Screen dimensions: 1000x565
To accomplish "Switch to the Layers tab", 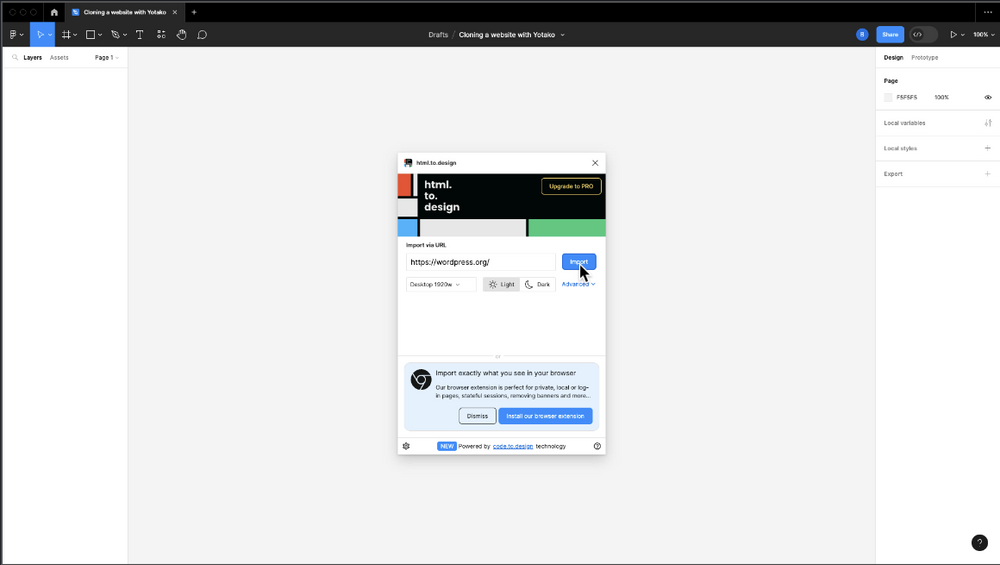I will pyautogui.click(x=33, y=57).
